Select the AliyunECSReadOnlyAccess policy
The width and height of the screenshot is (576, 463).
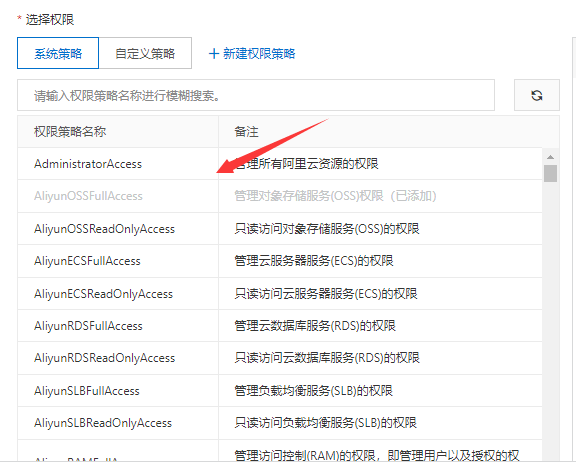pyautogui.click(x=103, y=294)
